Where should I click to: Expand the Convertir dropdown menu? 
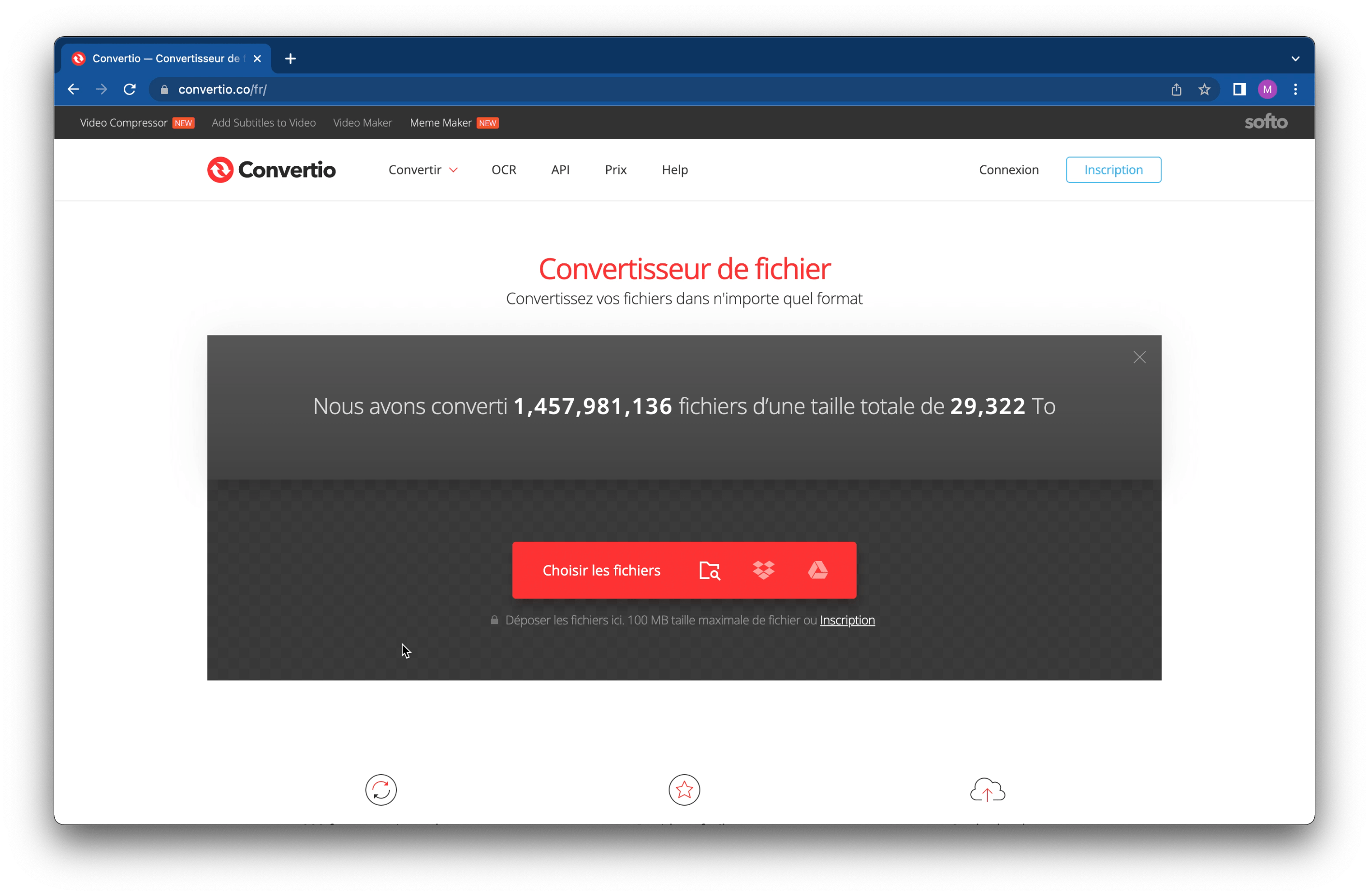tap(423, 170)
